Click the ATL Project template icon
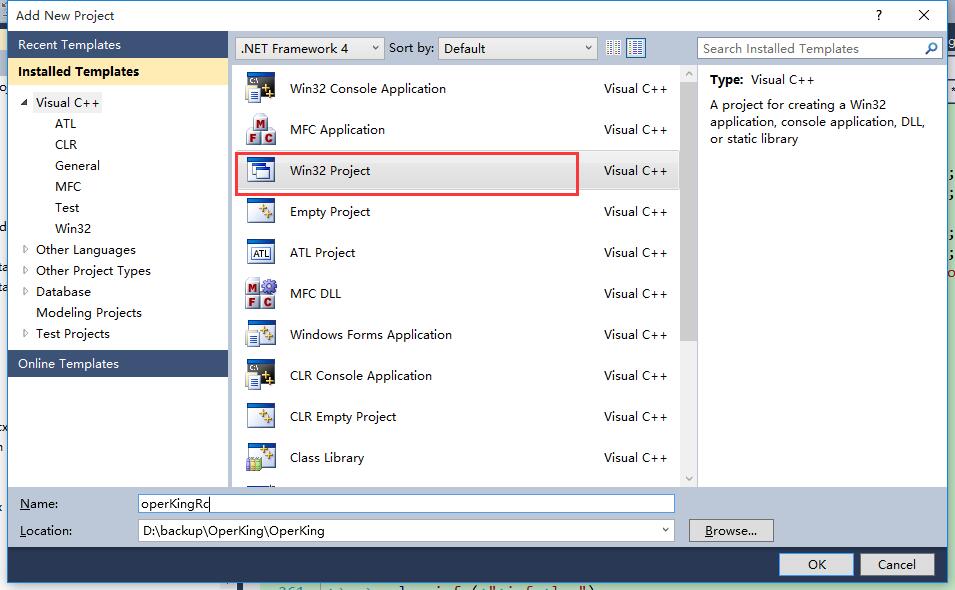Screen dimensions: 955x590 click(x=261, y=253)
